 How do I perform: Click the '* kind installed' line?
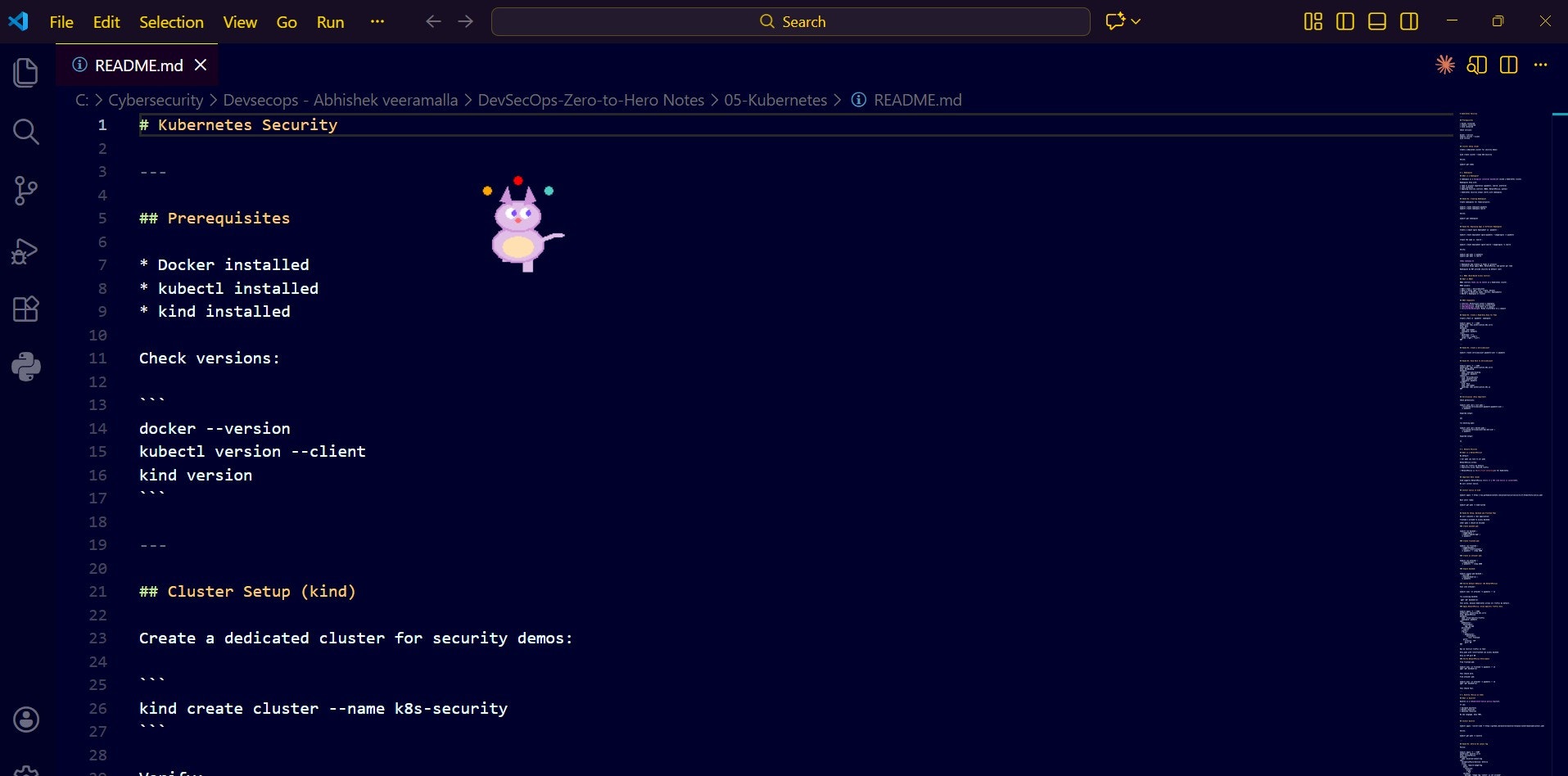215,311
